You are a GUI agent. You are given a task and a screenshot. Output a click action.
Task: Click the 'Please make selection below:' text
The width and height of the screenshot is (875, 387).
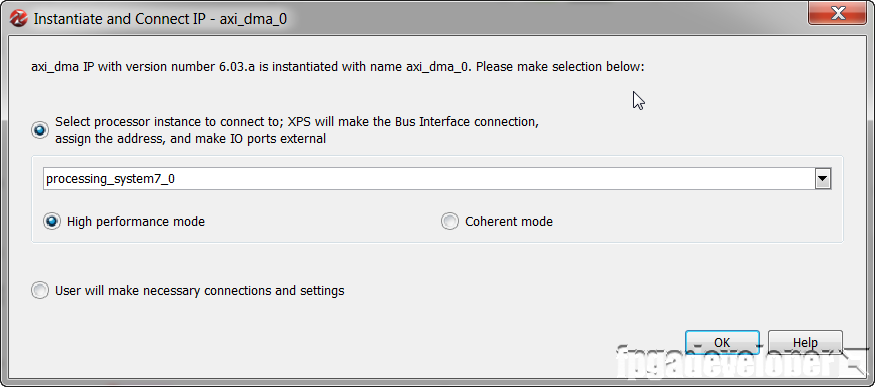coord(560,67)
